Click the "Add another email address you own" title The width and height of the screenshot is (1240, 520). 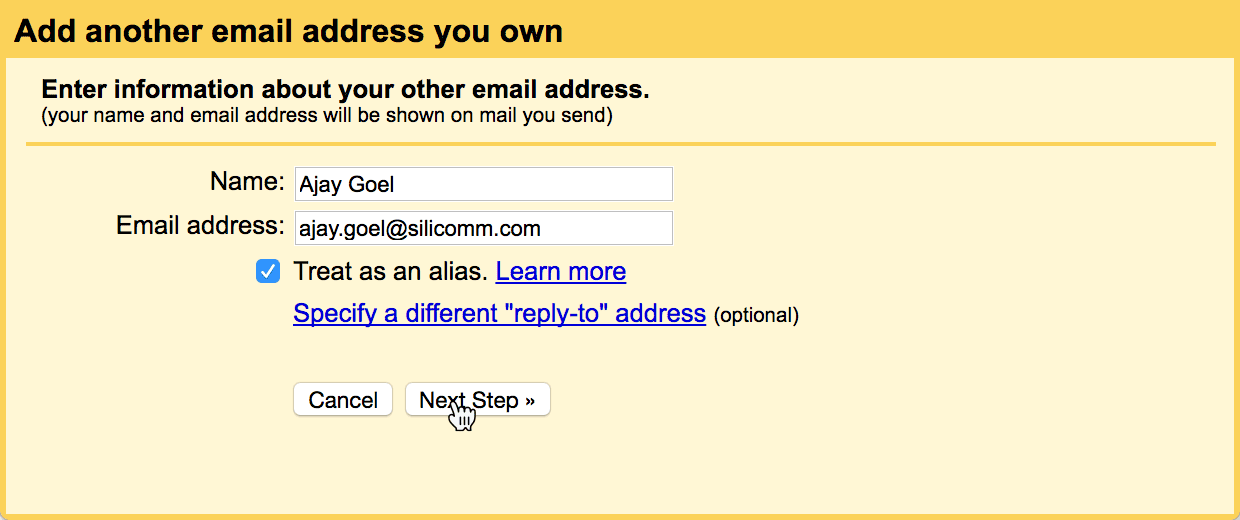pos(288,31)
